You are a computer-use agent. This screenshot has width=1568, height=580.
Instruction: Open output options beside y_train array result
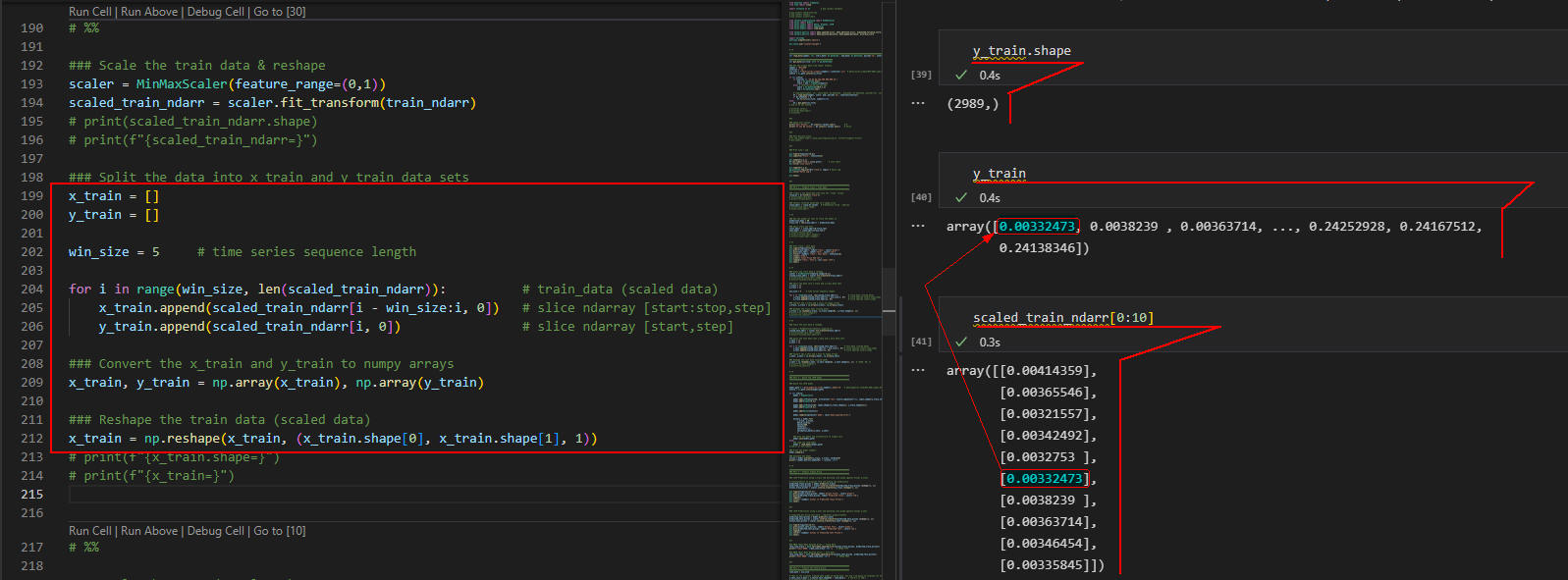click(x=917, y=226)
